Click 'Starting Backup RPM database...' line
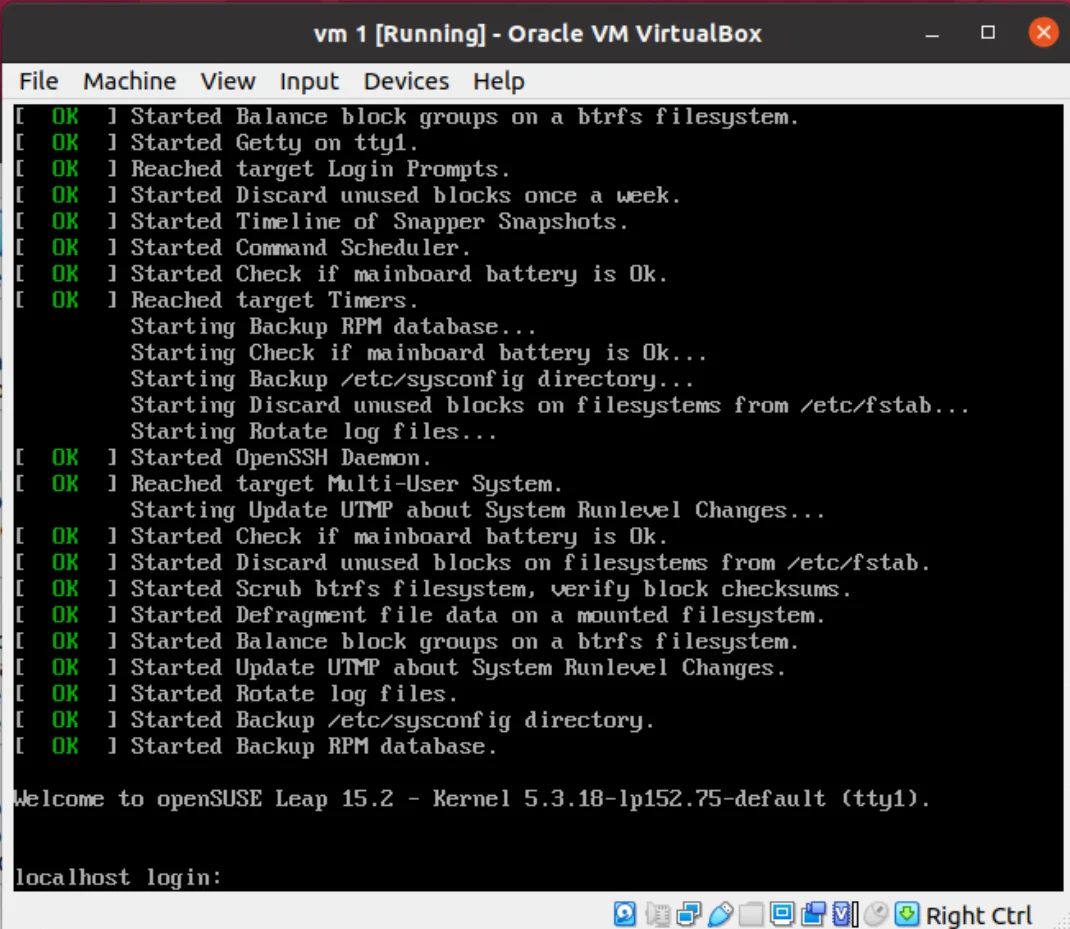Viewport: 1070px width, 929px height. [x=333, y=327]
